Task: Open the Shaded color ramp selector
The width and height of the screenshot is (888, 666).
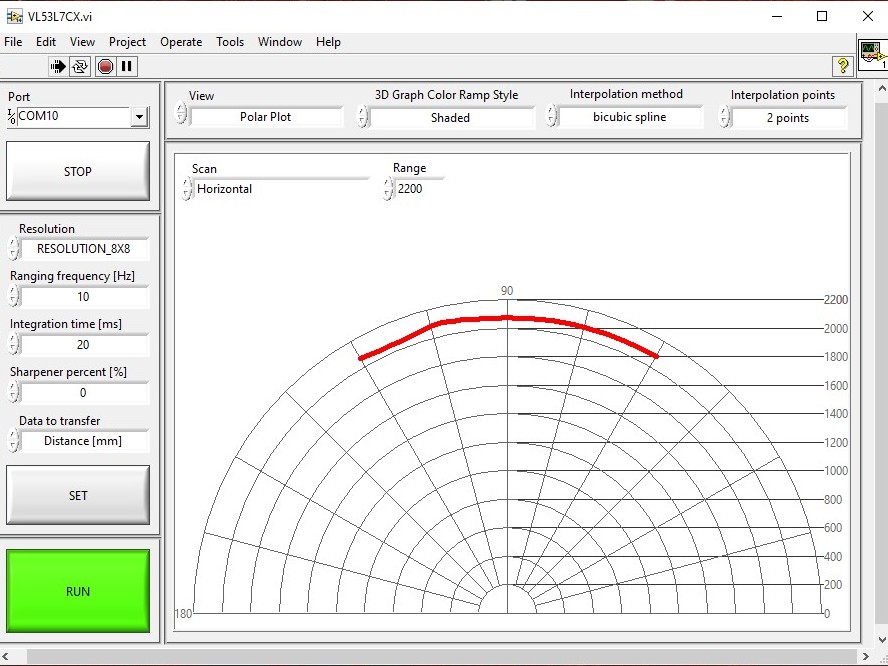Action: (451, 118)
